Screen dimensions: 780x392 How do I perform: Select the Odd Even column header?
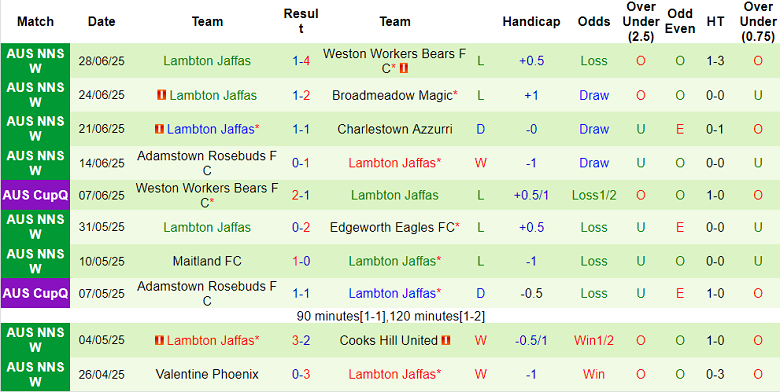[680, 22]
